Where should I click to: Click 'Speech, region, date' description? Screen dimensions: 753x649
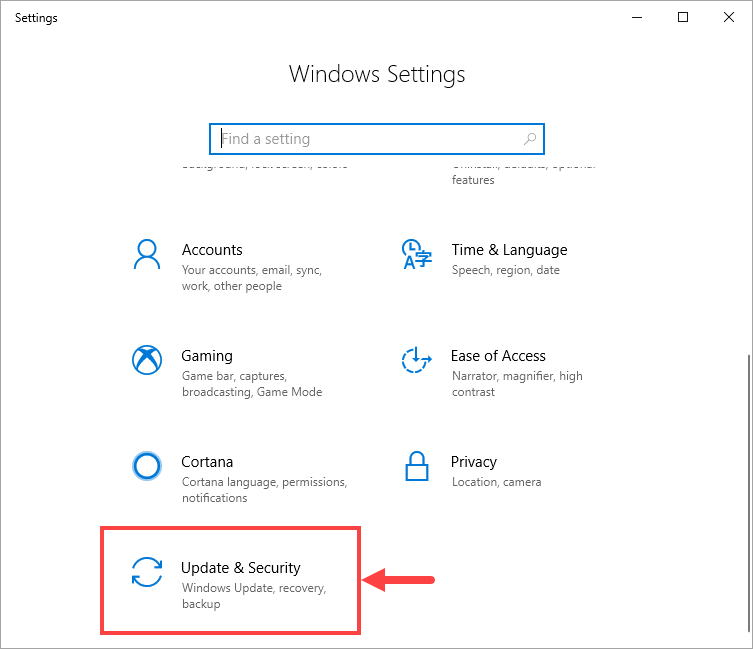click(506, 270)
